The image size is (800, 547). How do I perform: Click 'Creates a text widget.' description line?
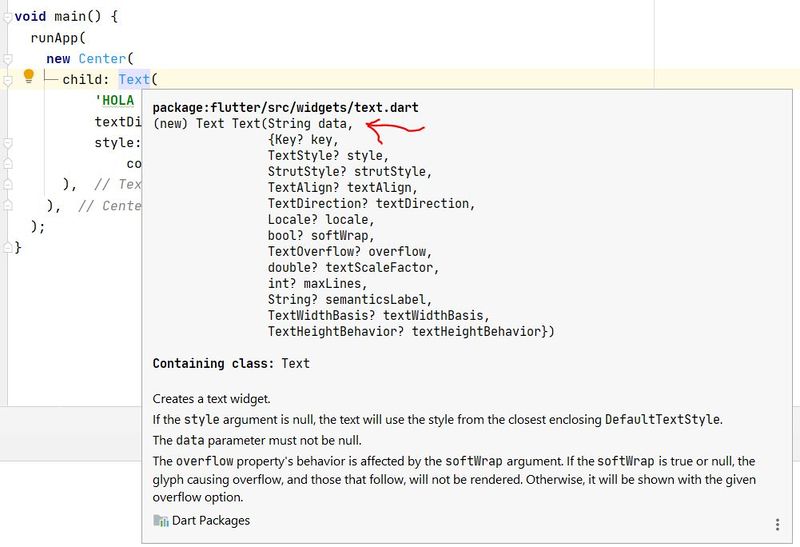[x=211, y=399]
